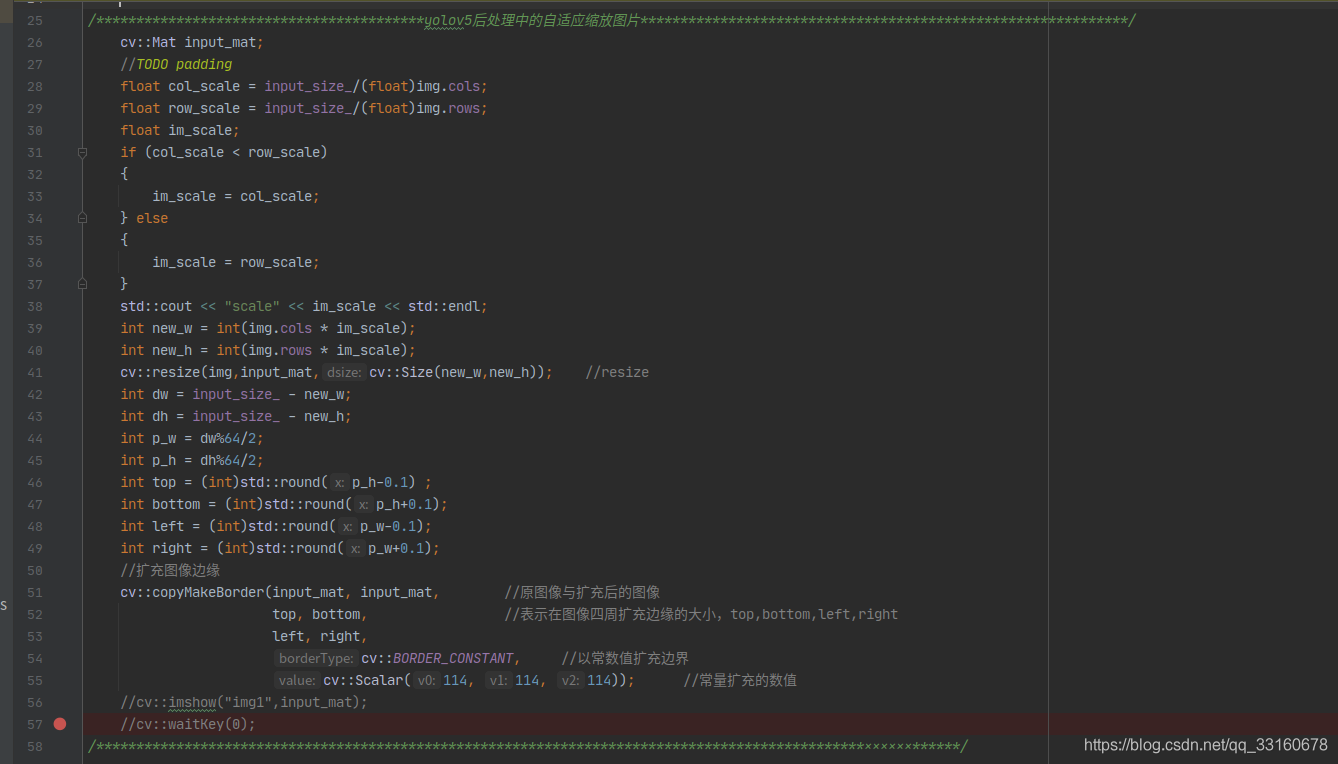Image resolution: width=1338 pixels, height=764 pixels.
Task: Set a breakpoint on line 41
Action: (59, 372)
